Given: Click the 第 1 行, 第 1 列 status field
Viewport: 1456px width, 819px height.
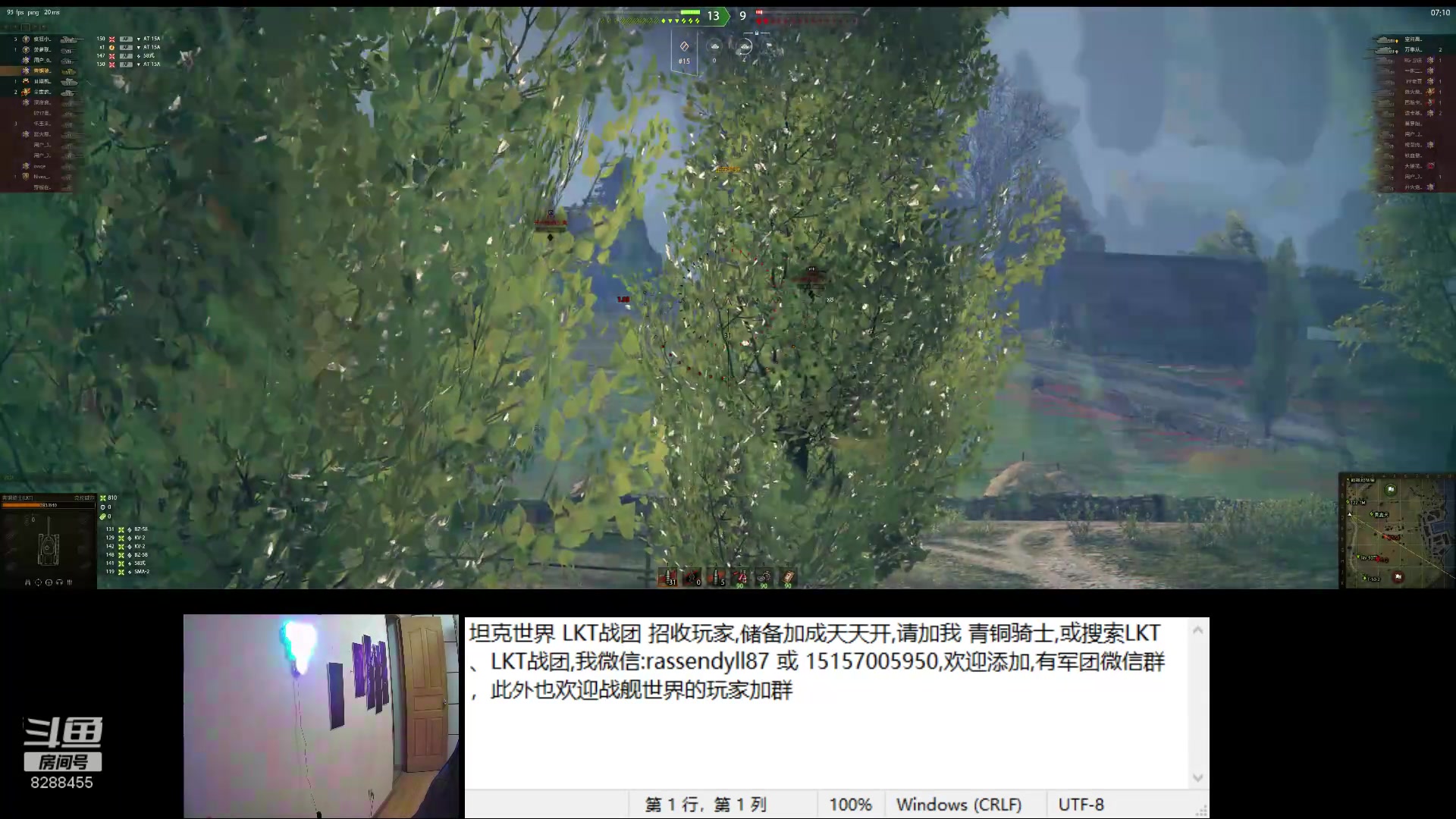Looking at the screenshot, I should 705,805.
